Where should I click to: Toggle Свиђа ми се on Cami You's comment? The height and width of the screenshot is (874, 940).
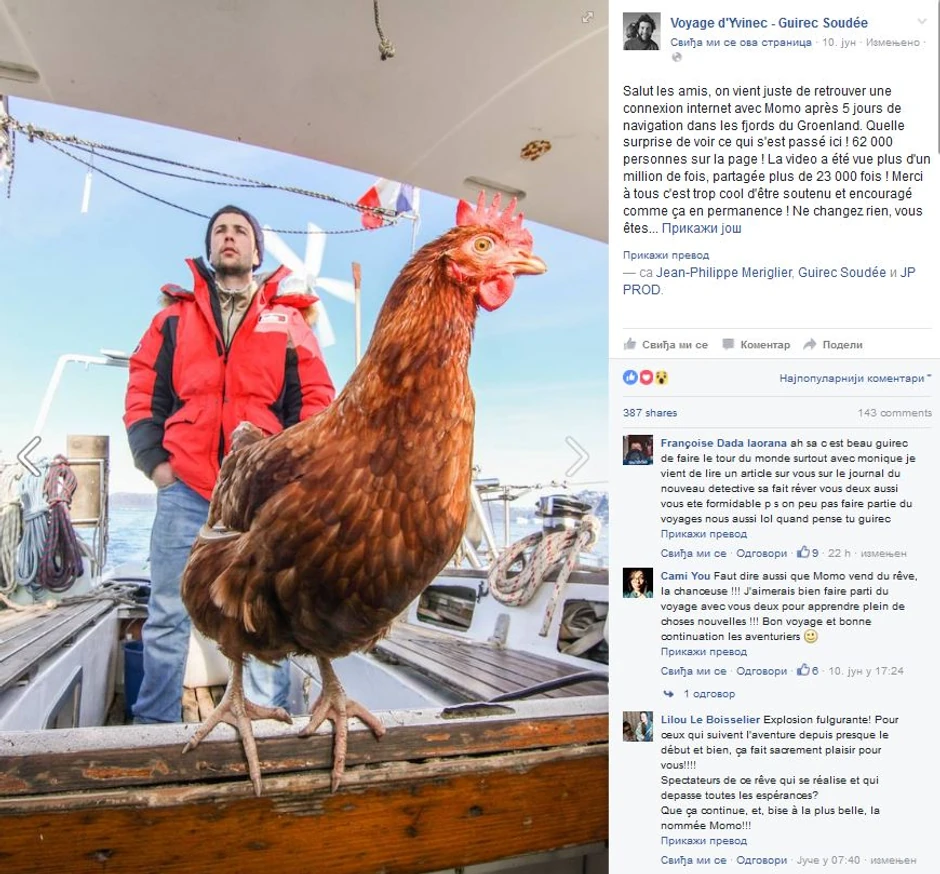(x=693, y=671)
